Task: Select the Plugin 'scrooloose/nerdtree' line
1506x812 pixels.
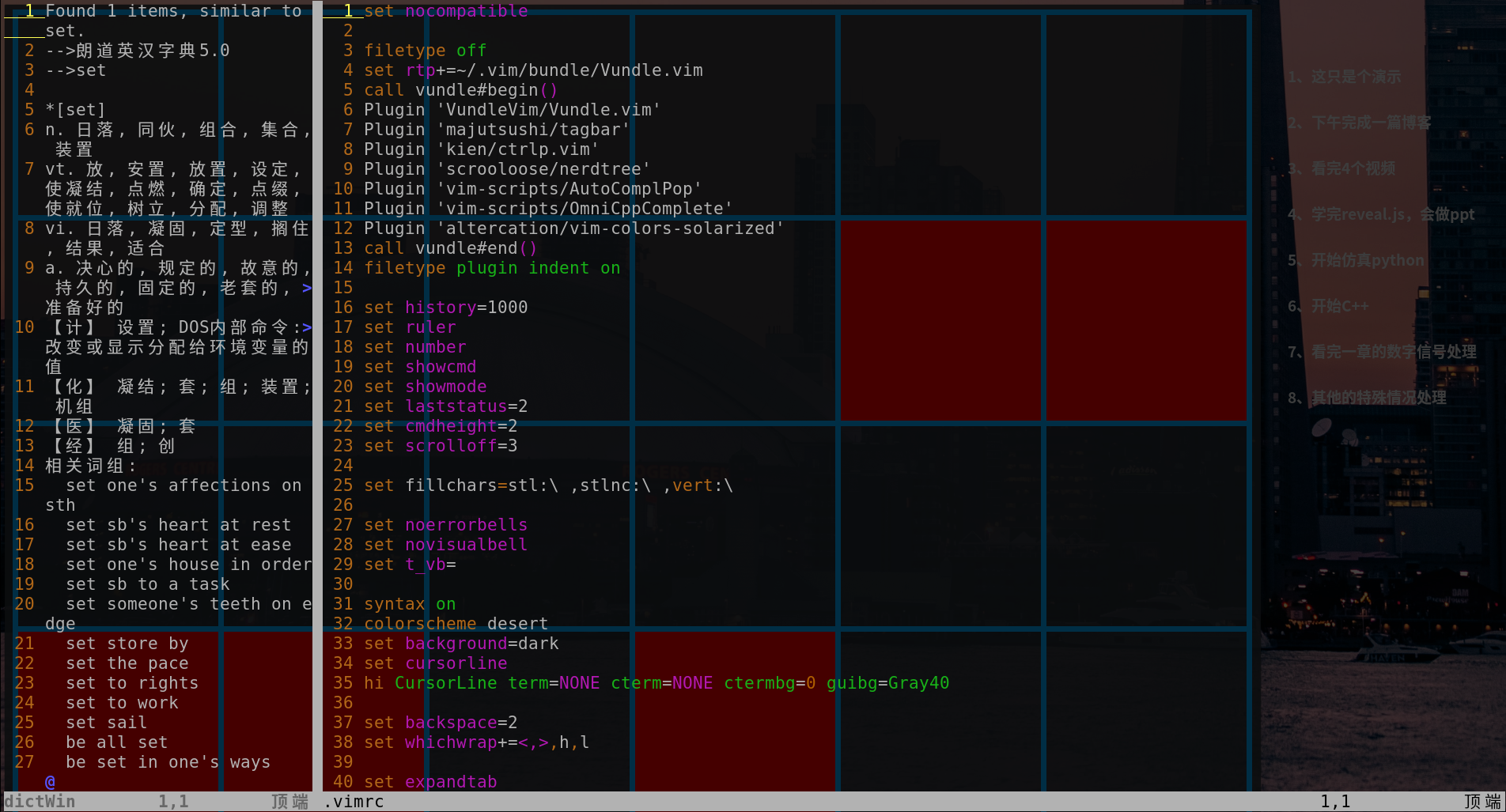Action: [507, 169]
